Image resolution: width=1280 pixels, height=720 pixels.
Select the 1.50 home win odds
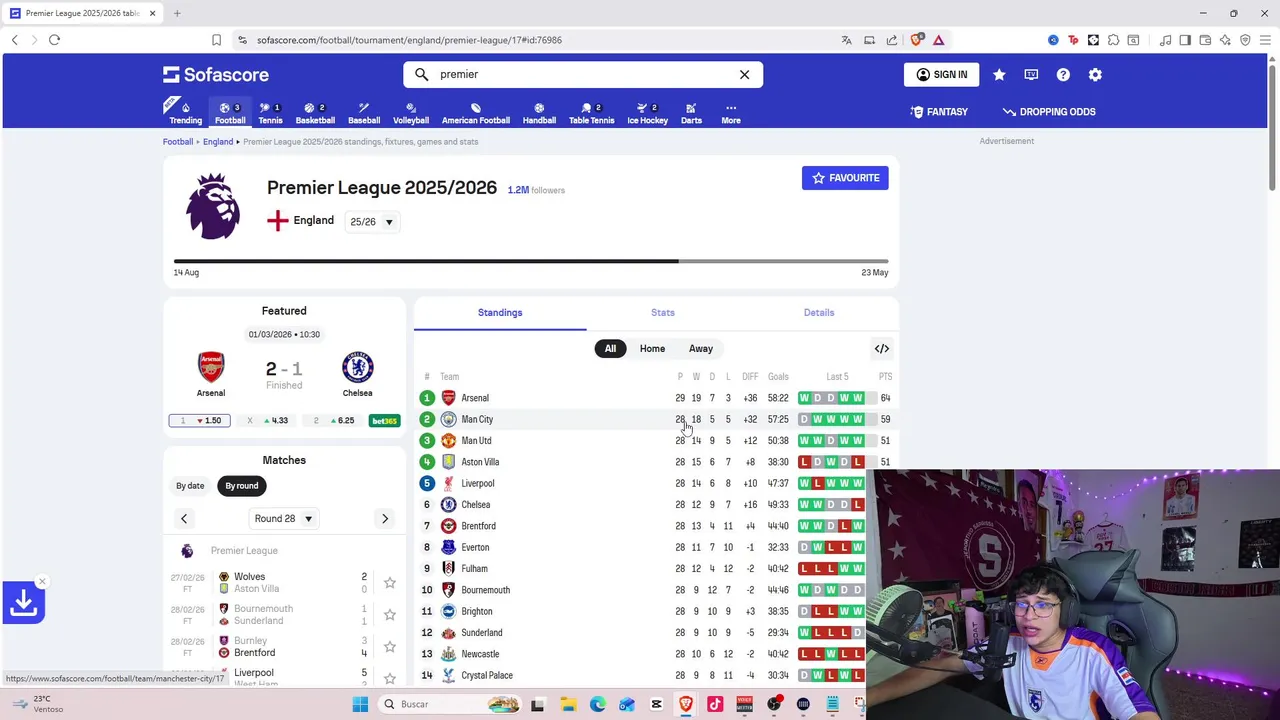tap(200, 421)
